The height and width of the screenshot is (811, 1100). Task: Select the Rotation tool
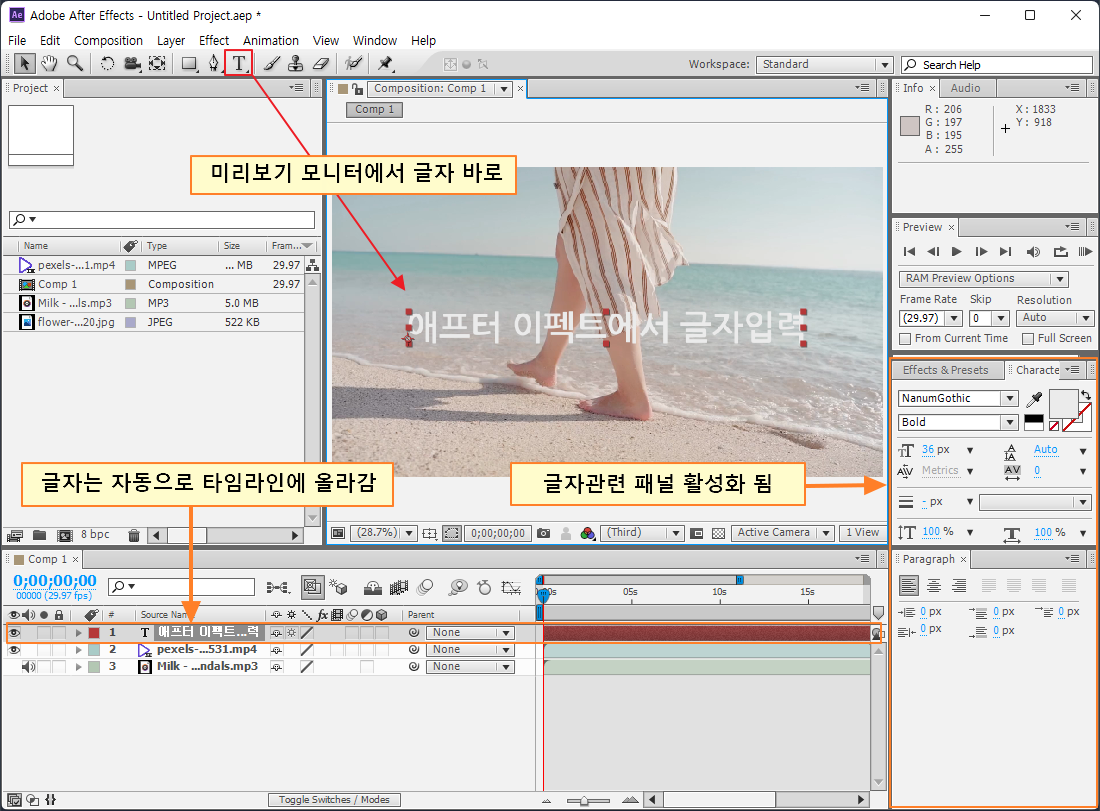click(107, 64)
